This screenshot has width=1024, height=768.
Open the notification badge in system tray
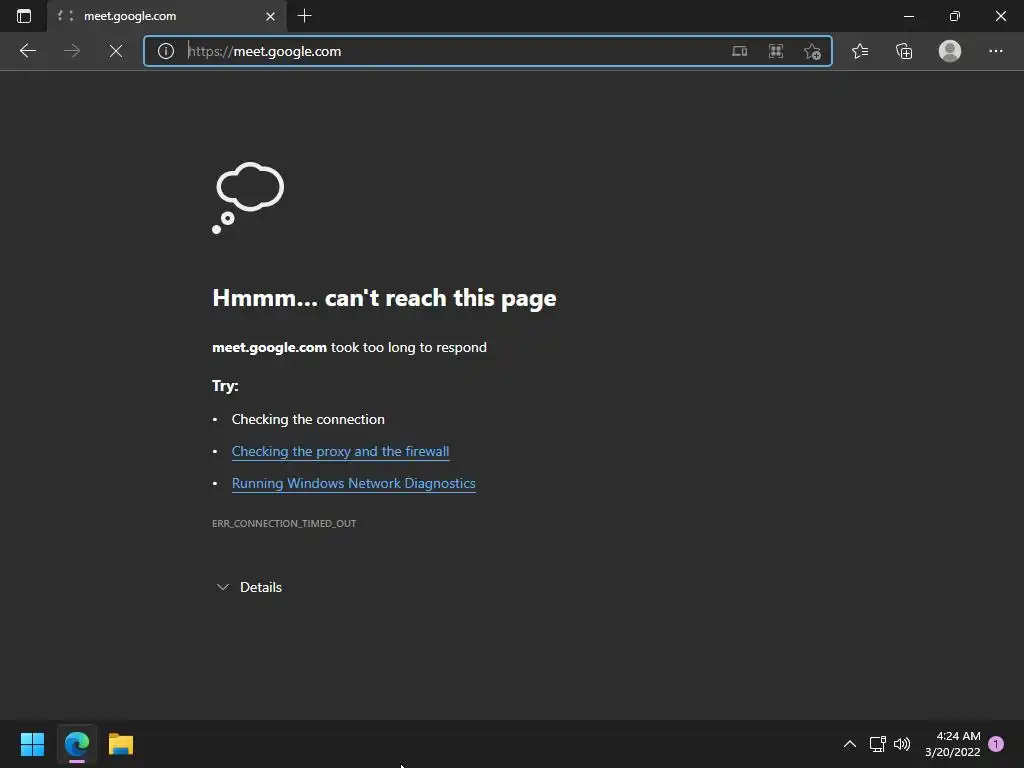pos(996,744)
